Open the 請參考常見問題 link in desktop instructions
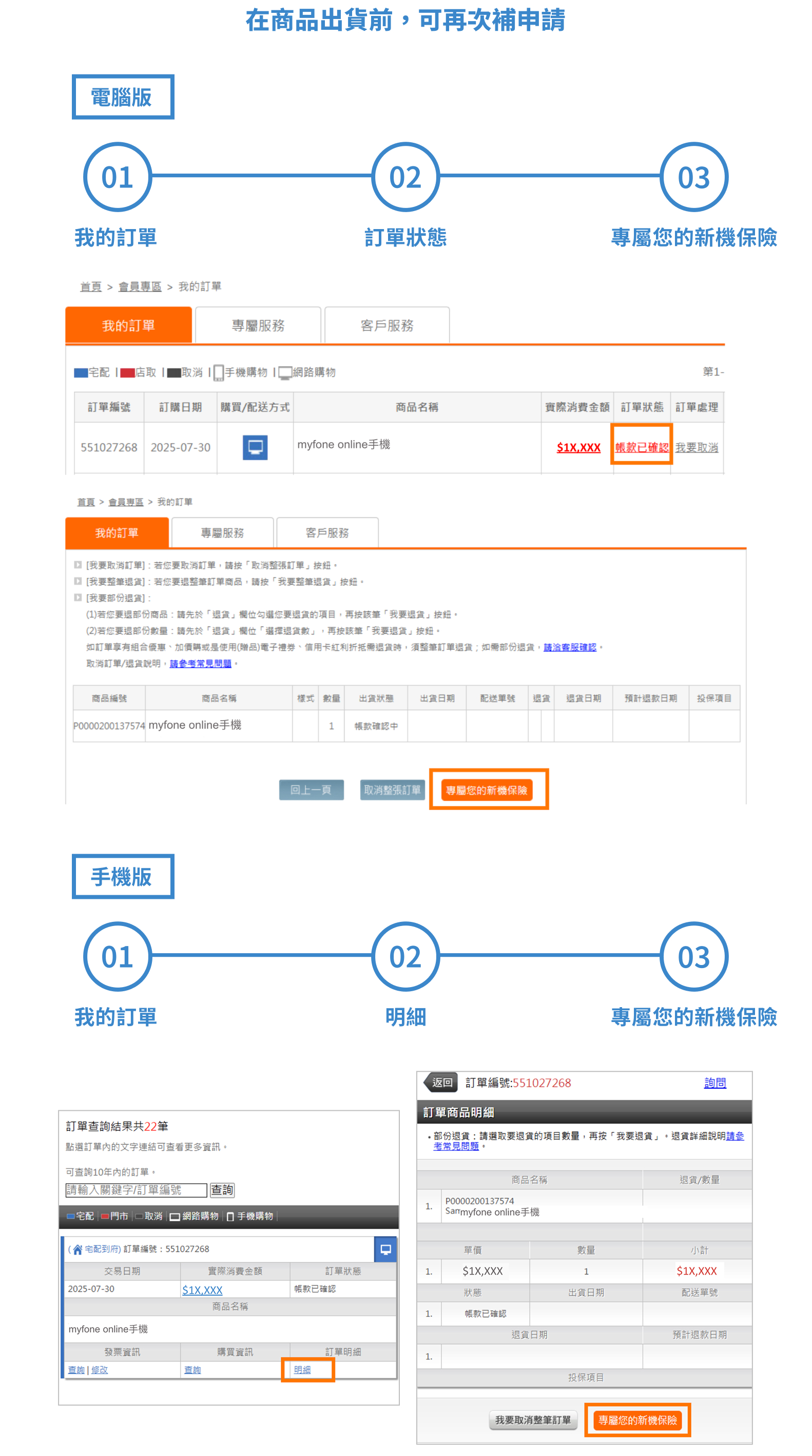This screenshot has width=812, height=1456. (201, 664)
